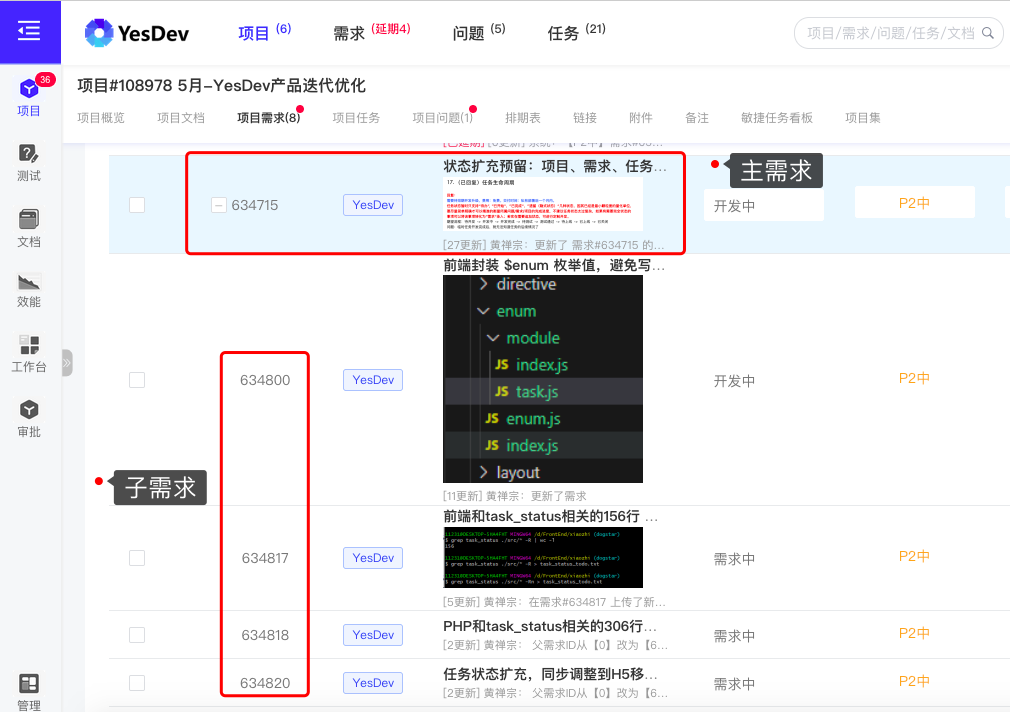Open requirement PHP和task_status相关的306行

(550, 626)
